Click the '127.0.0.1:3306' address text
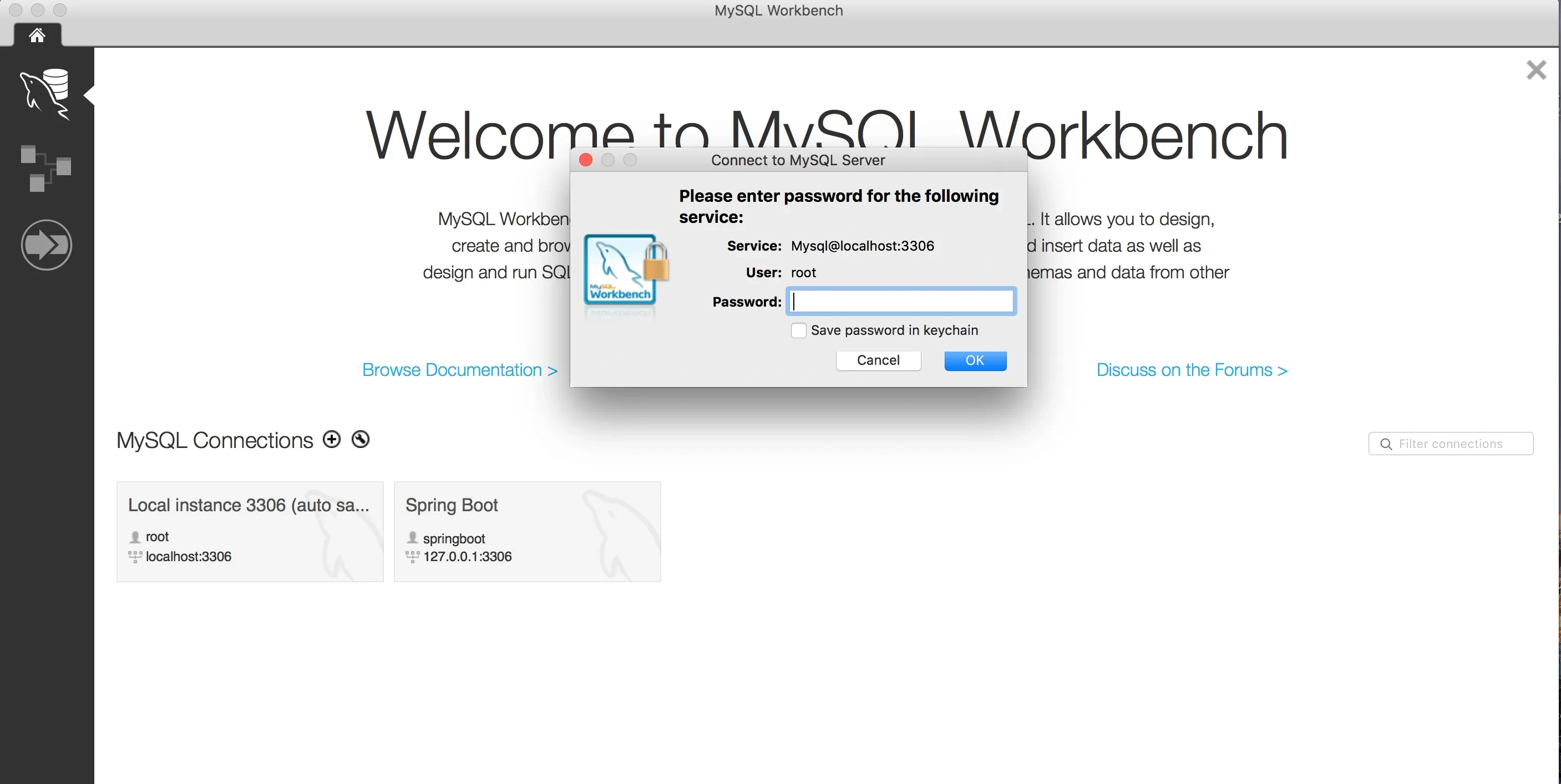 click(467, 556)
